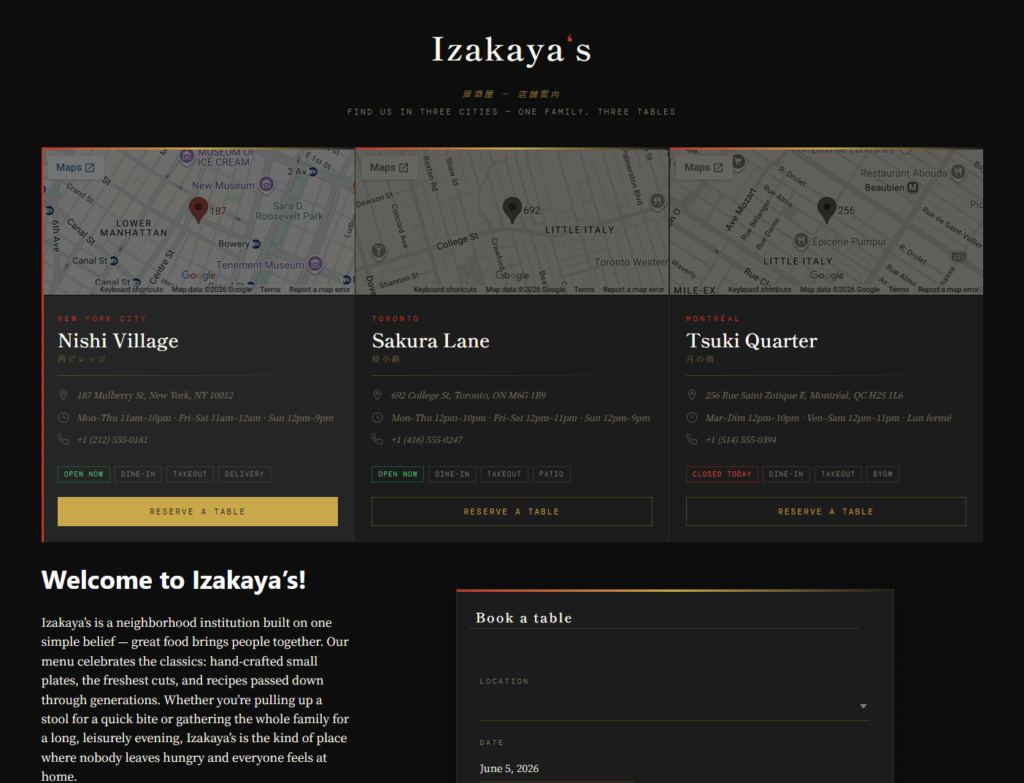Reserve a table at Tsuki Quarter
Screen dimensions: 1024x783
(826, 511)
